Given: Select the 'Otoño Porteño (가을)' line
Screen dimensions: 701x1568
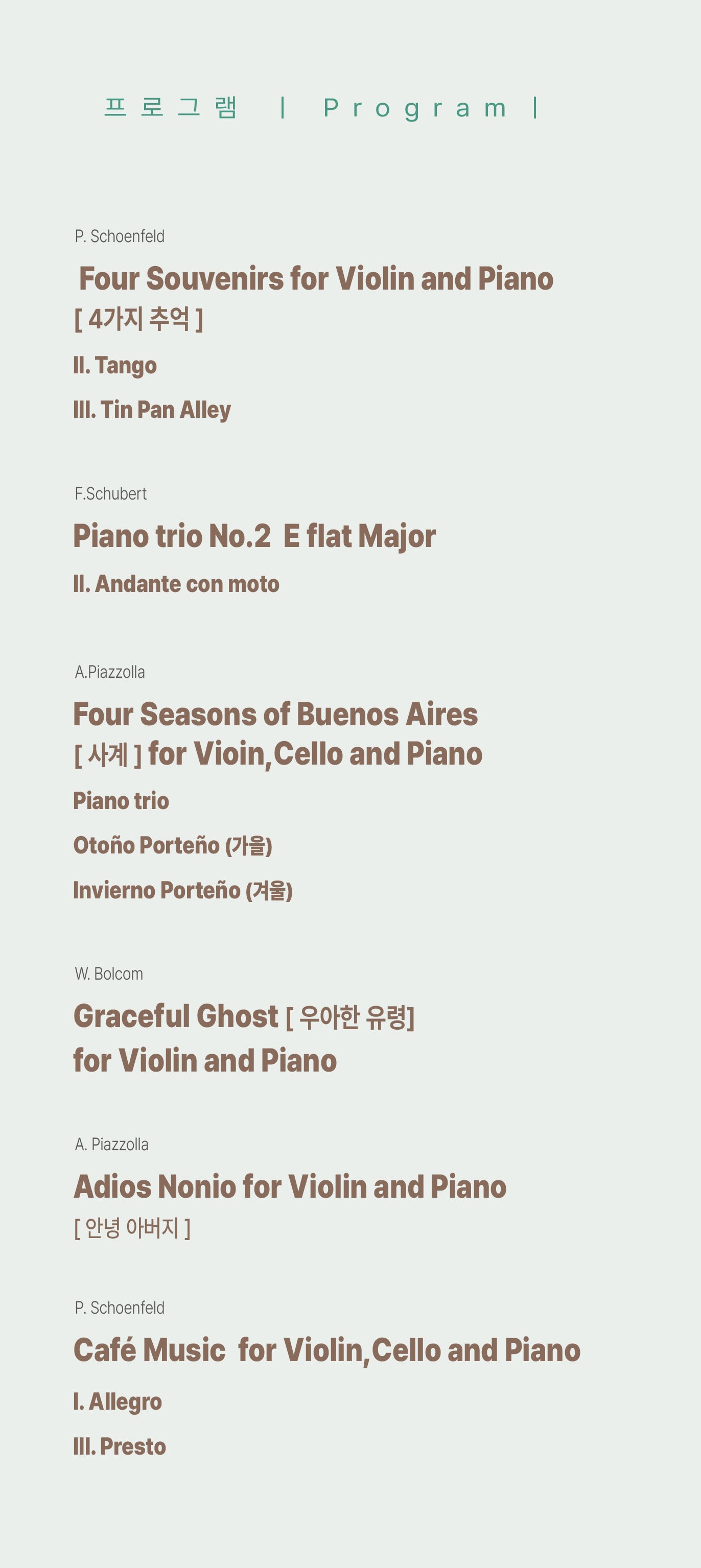Looking at the screenshot, I should coord(173,845).
